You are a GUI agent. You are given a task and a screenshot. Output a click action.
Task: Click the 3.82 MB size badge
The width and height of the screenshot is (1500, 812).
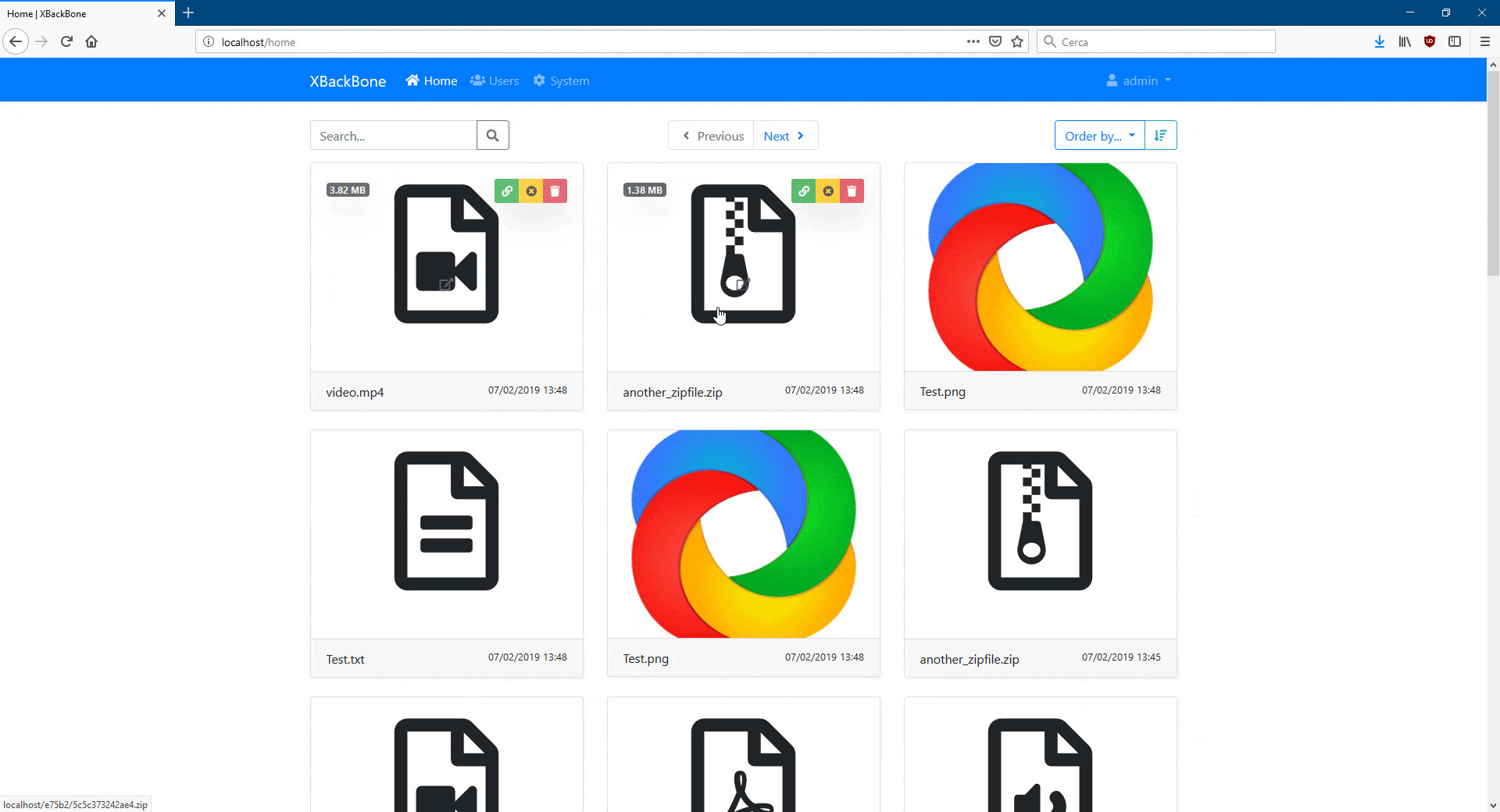click(x=348, y=190)
